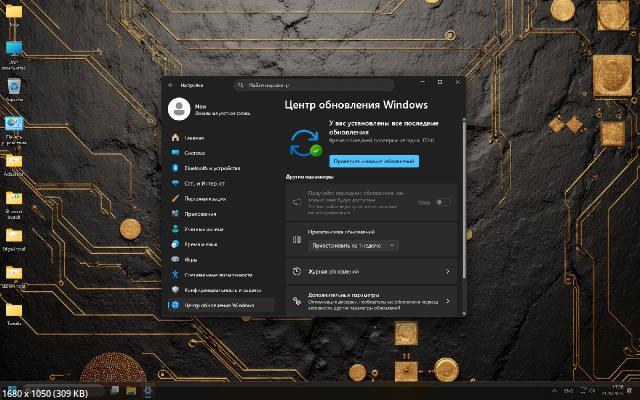Select Персонализация in the sidebar
Viewport: 640px width, 400px height.
[x=207, y=198]
